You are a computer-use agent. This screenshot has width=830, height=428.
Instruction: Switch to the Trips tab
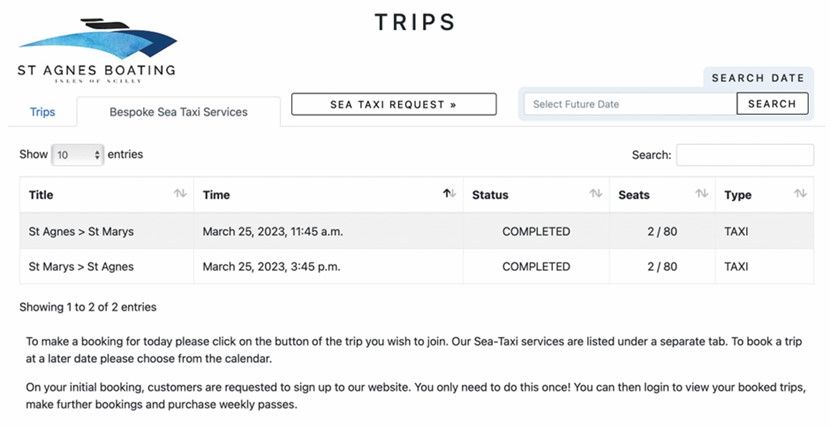point(42,112)
